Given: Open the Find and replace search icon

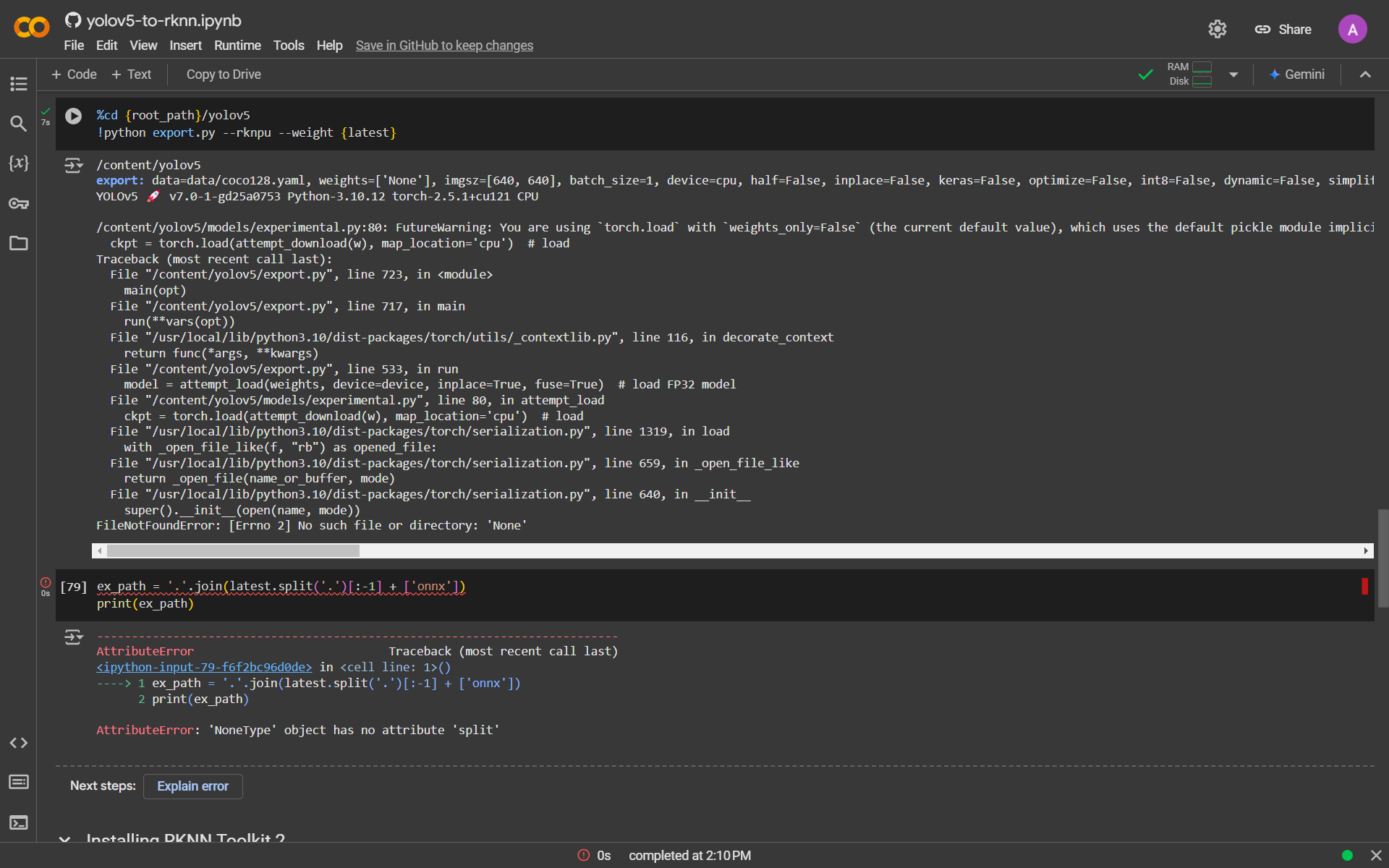Looking at the screenshot, I should point(19,124).
